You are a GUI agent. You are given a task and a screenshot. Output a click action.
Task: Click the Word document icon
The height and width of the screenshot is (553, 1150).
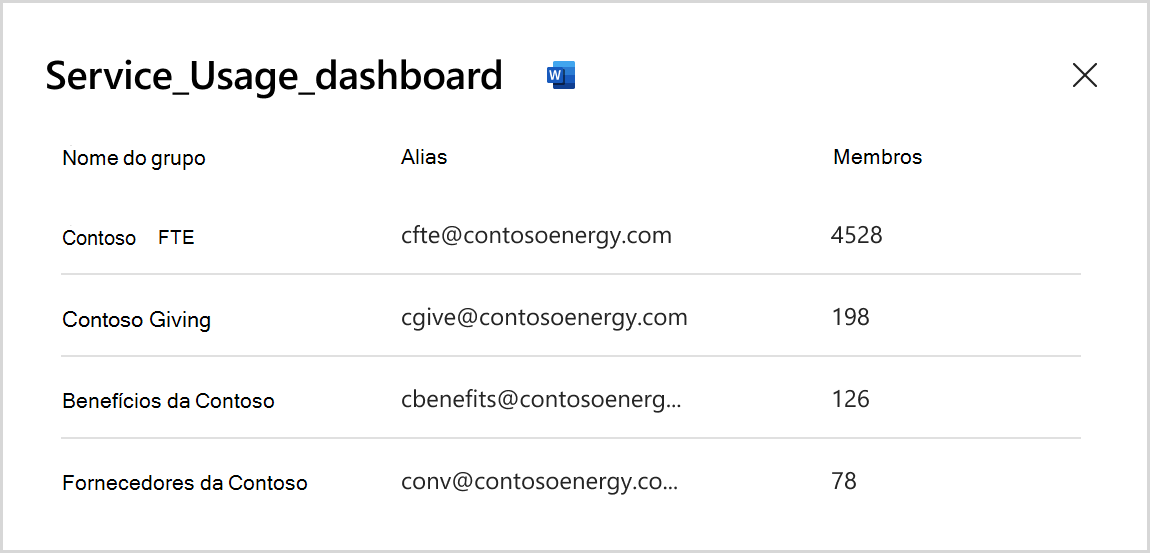click(x=561, y=76)
